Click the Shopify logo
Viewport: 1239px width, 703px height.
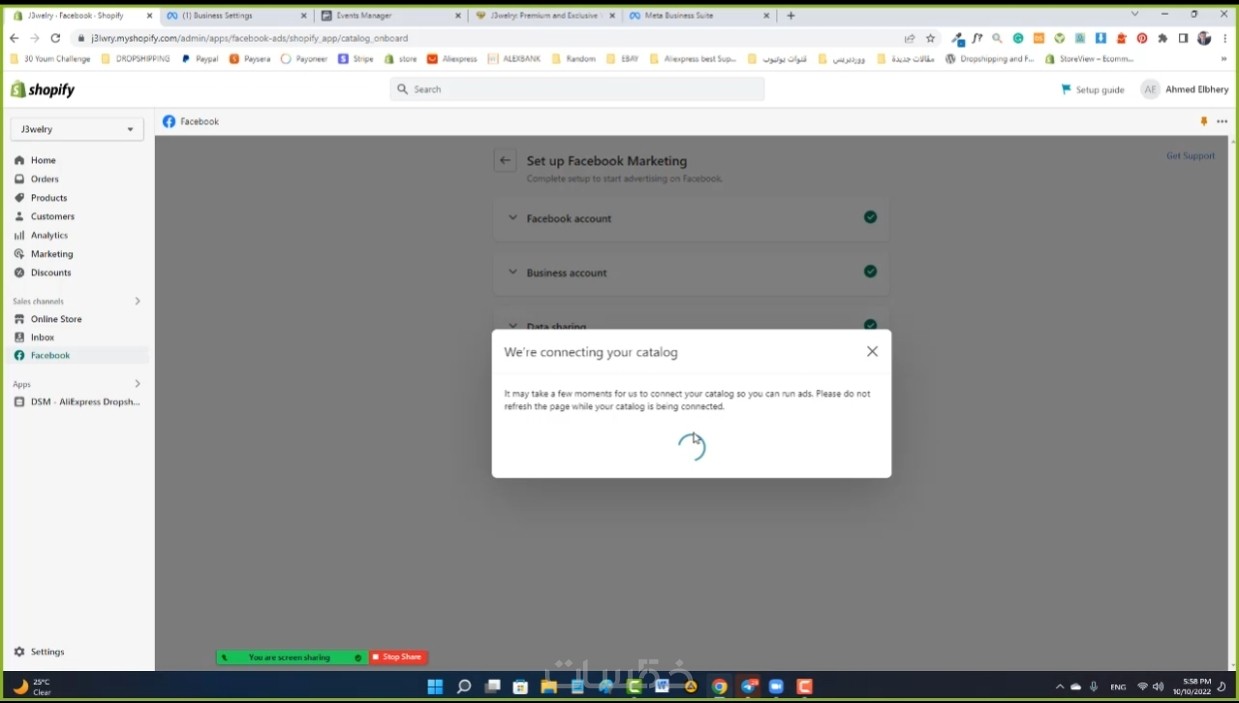pos(43,90)
